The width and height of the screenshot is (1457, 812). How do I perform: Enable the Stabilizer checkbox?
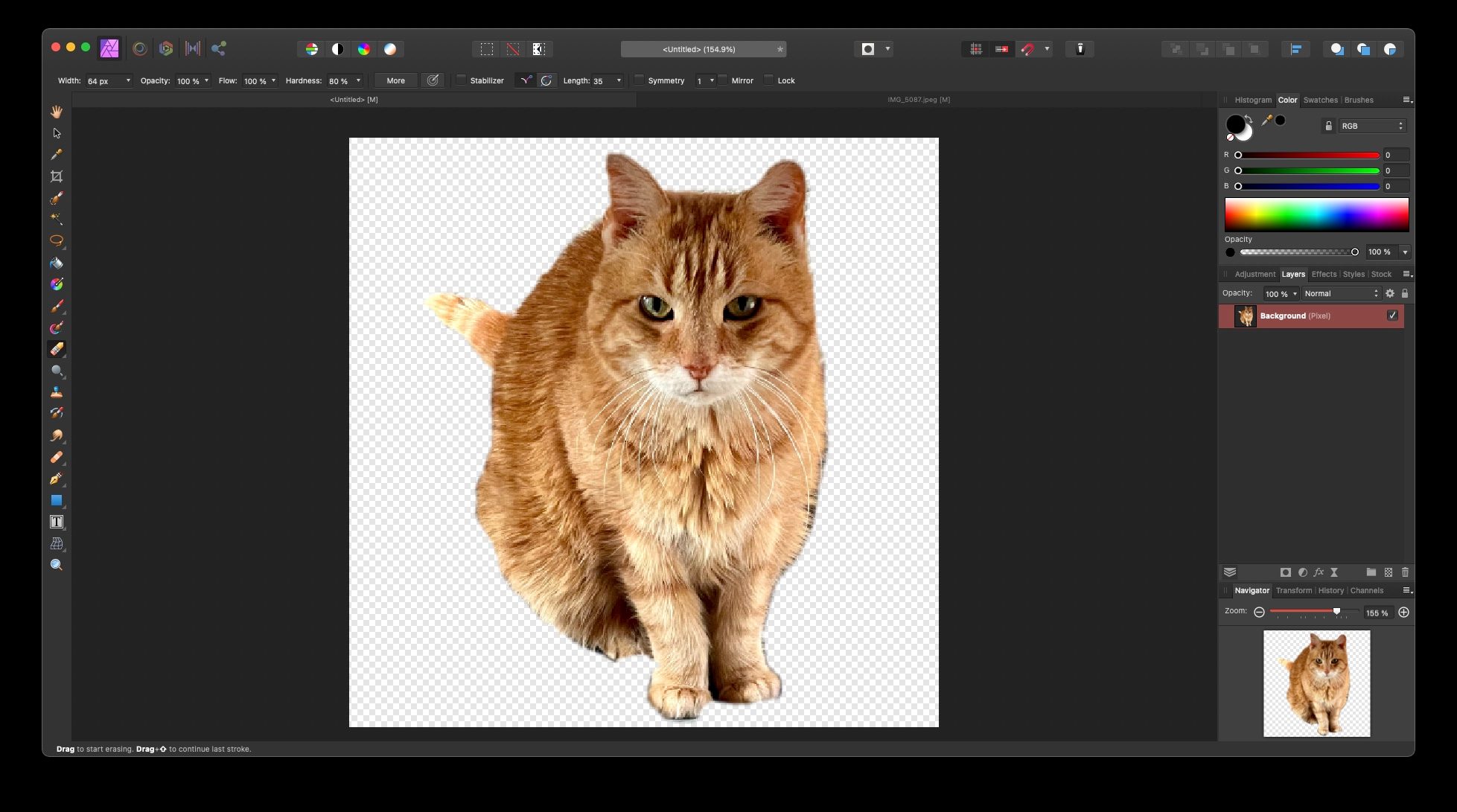(x=462, y=80)
